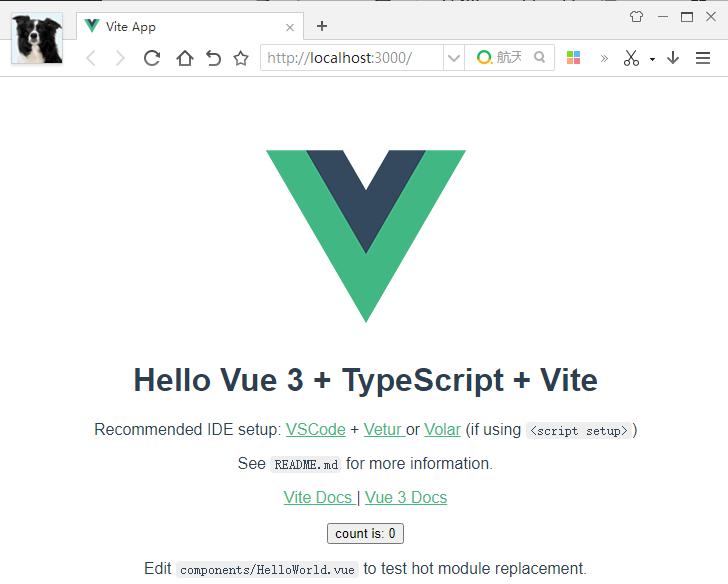Click the localhost:3000 address bar

[351, 58]
